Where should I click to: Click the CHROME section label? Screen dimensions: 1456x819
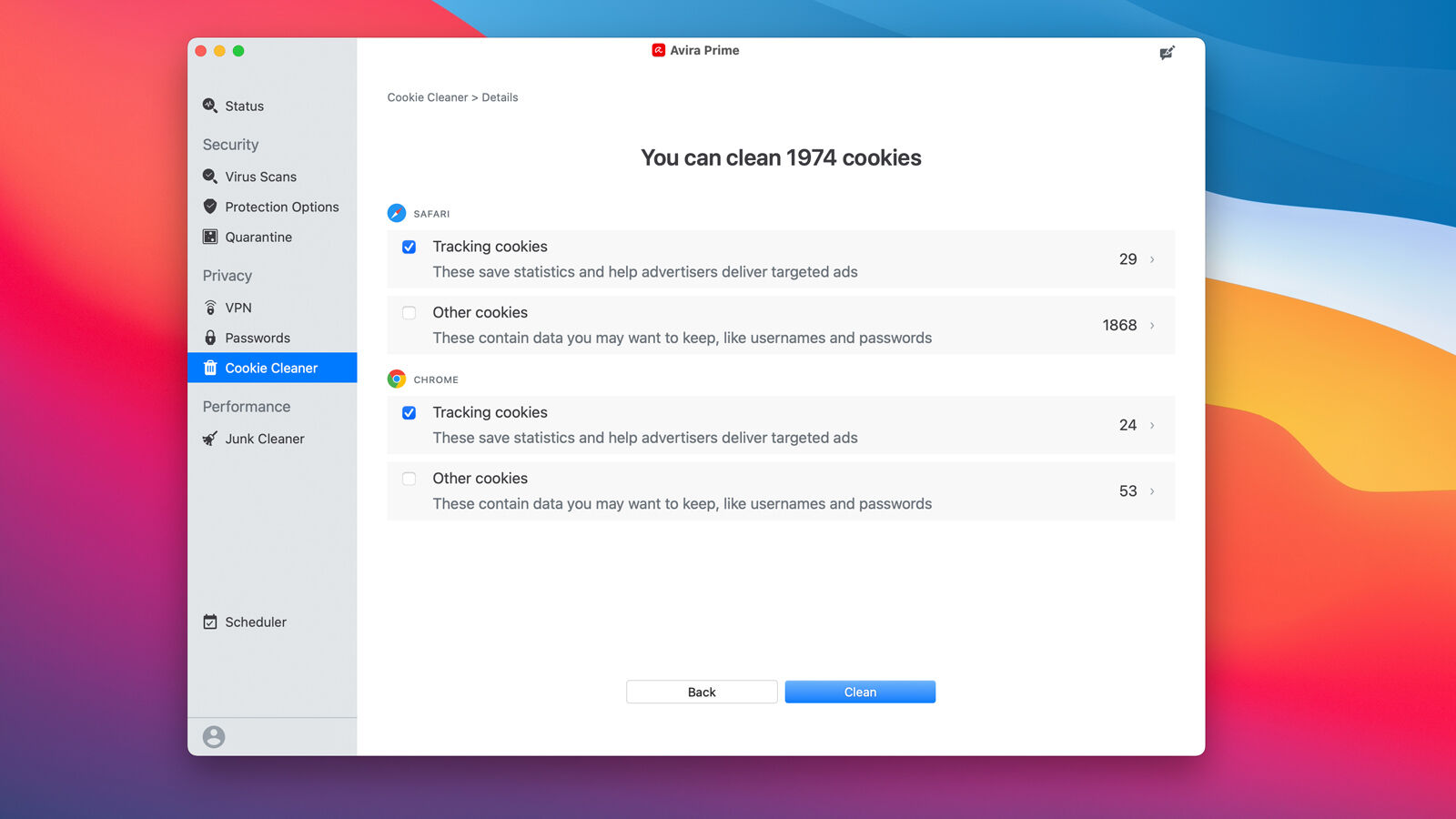[436, 379]
